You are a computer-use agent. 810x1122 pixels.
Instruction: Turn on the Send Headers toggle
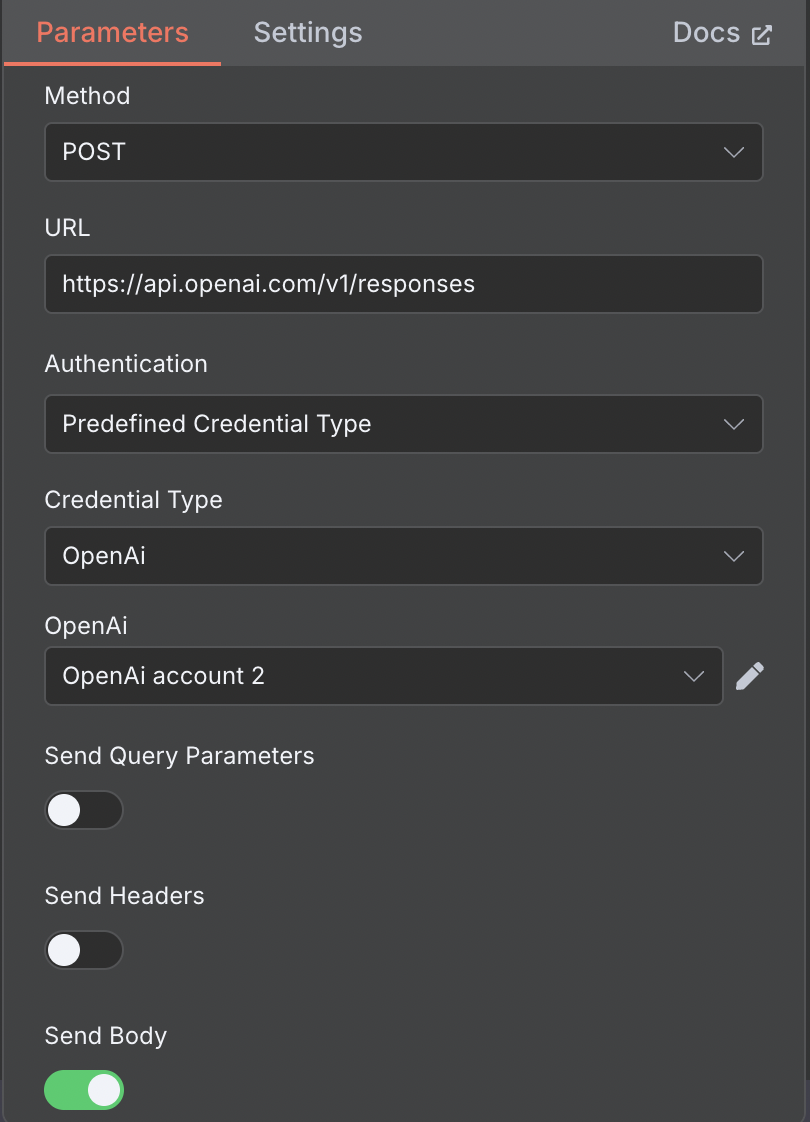coord(84,950)
